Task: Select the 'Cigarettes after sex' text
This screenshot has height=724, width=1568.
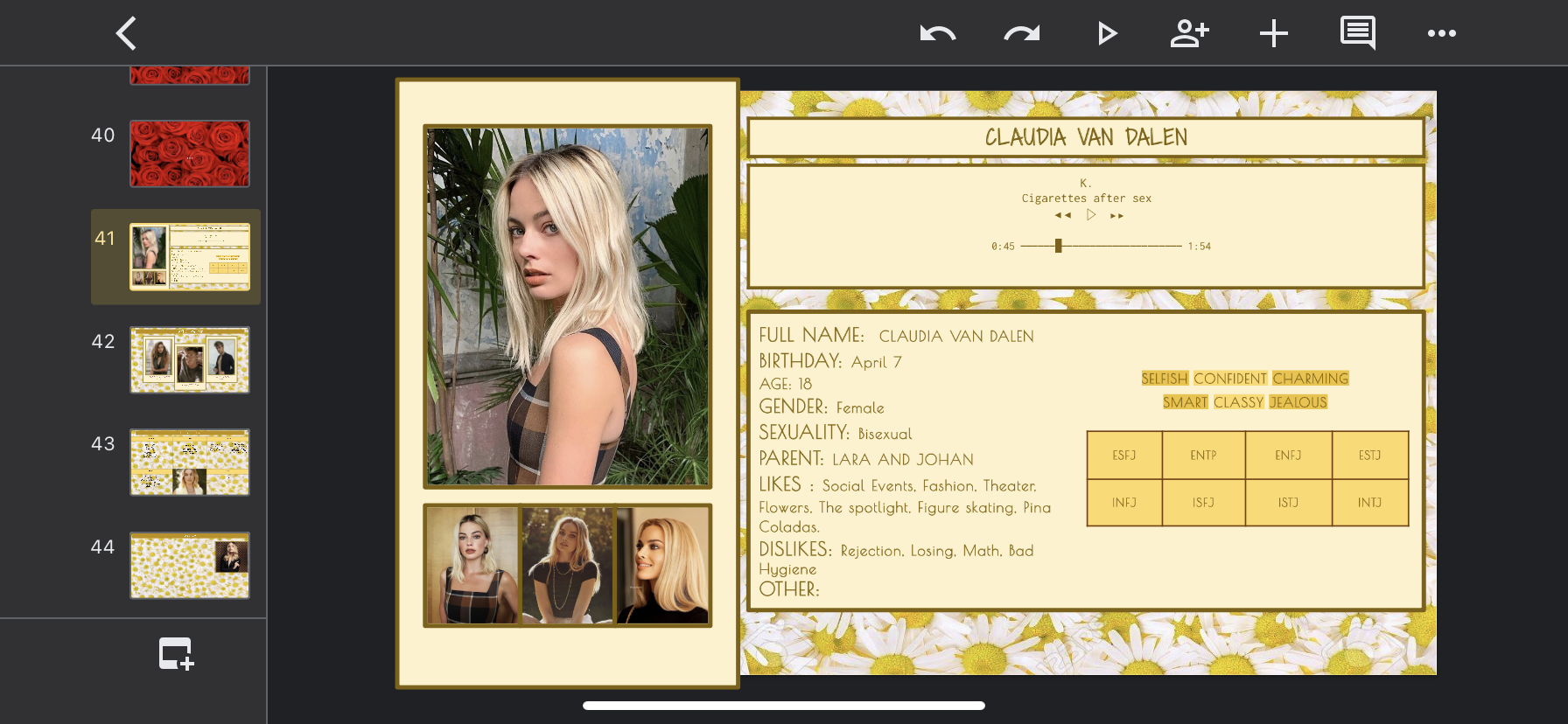Action: [x=1087, y=198]
